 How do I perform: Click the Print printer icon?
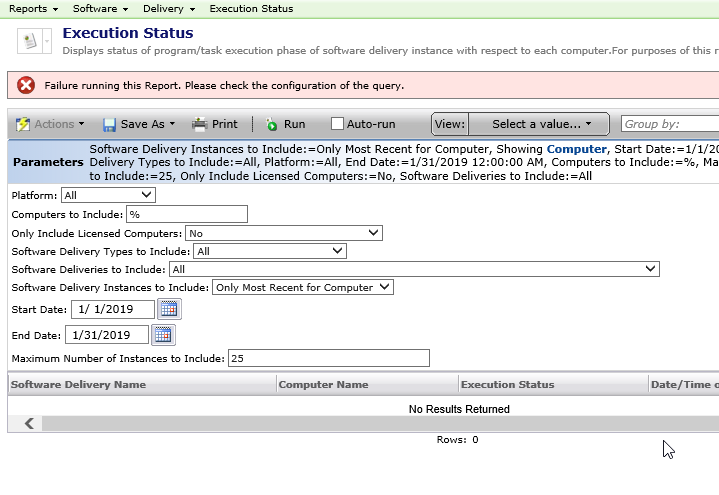(x=200, y=125)
